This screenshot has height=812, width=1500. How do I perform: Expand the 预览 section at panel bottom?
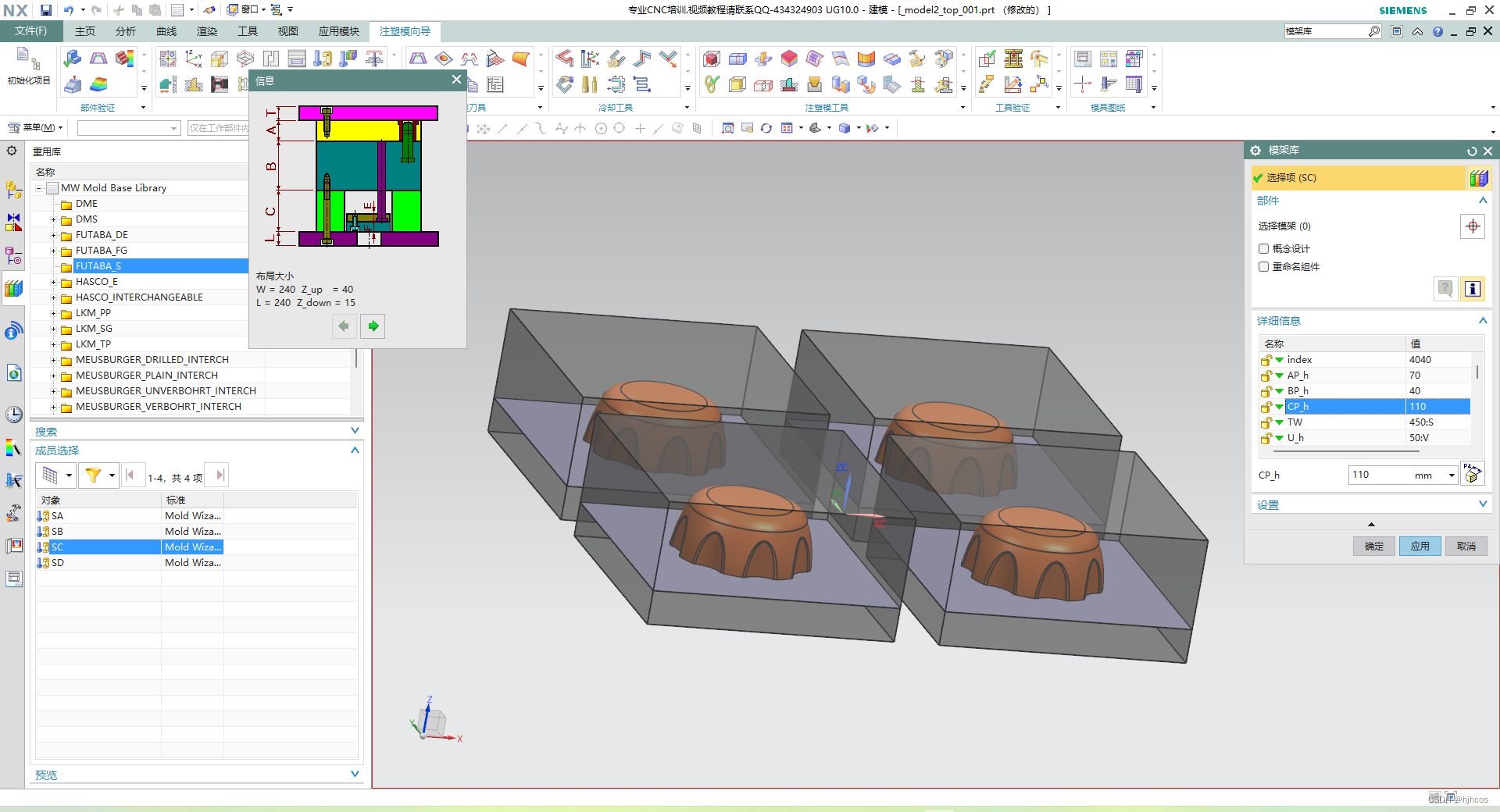coord(355,775)
